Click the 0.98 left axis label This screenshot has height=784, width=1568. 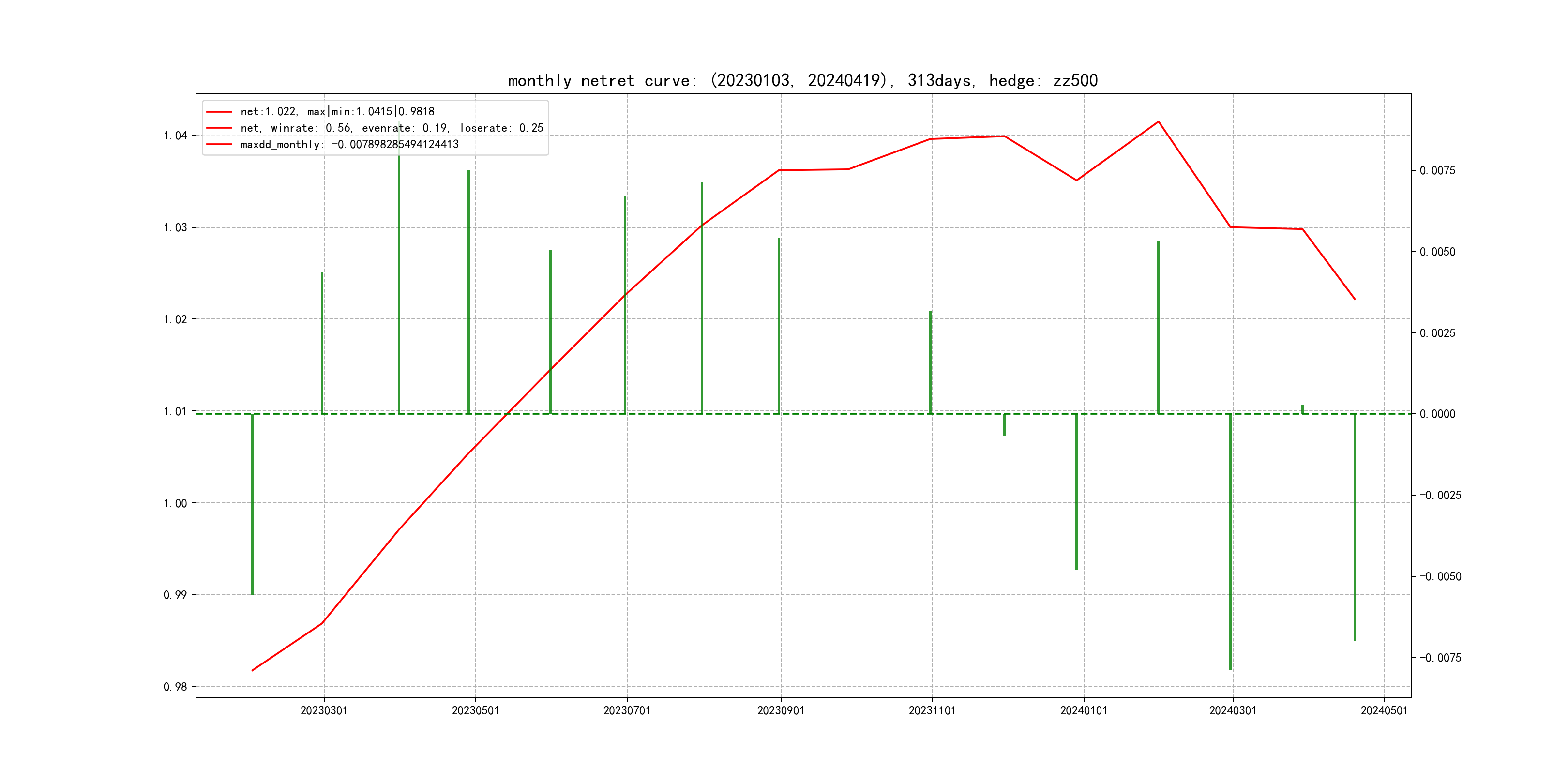(x=175, y=687)
